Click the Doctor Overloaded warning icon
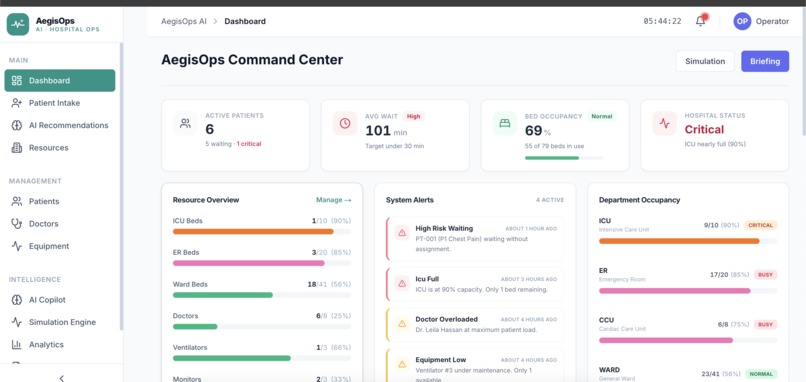806x382 pixels. [402, 323]
